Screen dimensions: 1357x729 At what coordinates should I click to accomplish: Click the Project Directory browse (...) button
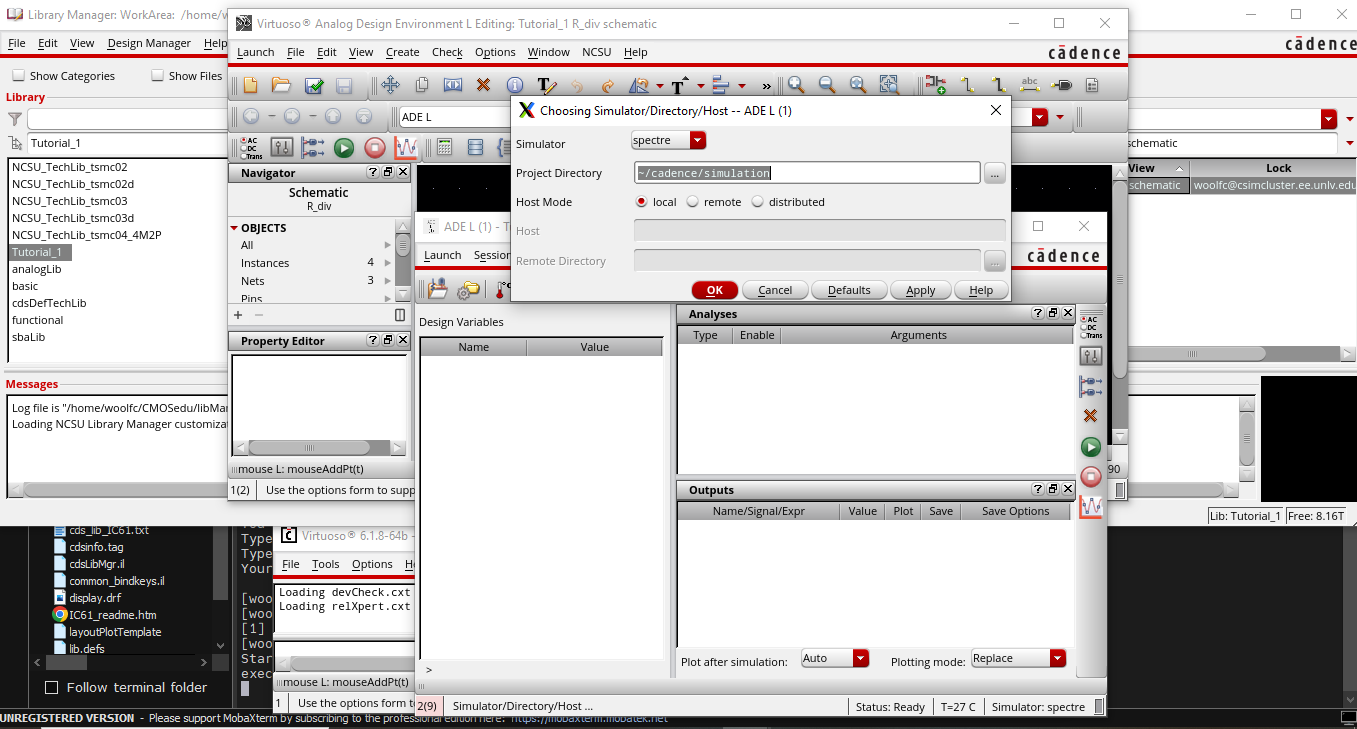pos(994,173)
